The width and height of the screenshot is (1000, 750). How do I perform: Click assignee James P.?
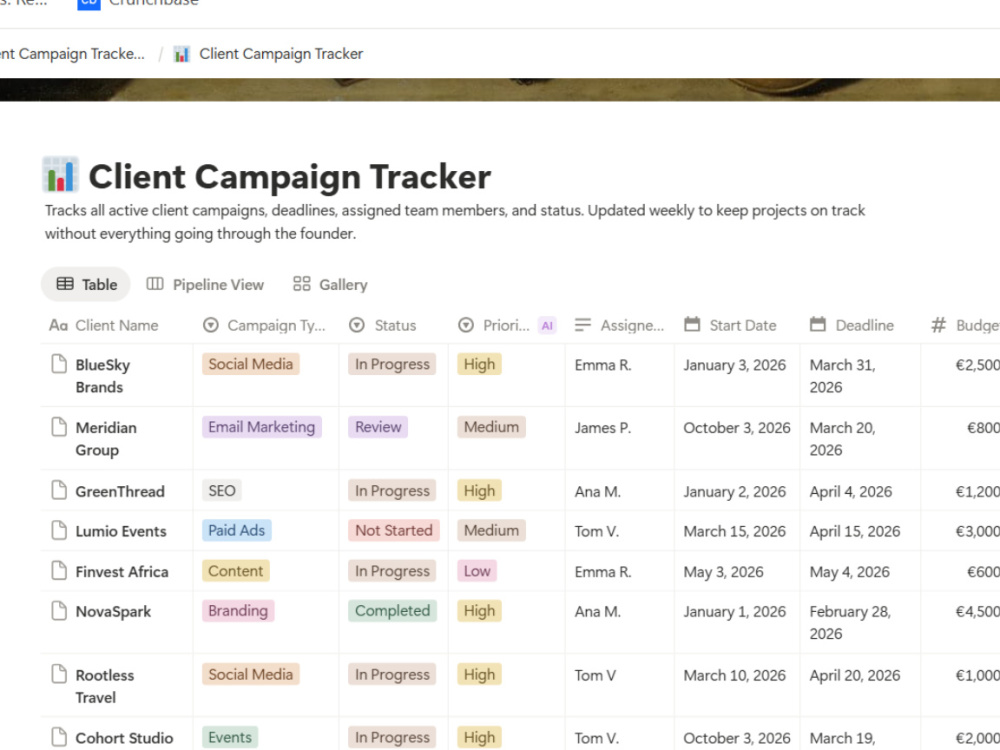603,428
